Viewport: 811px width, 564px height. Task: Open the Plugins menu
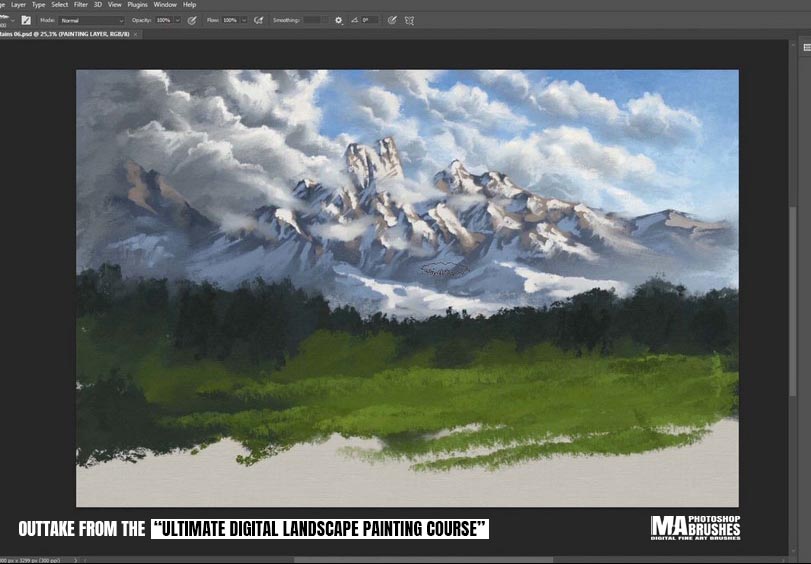pyautogui.click(x=138, y=5)
